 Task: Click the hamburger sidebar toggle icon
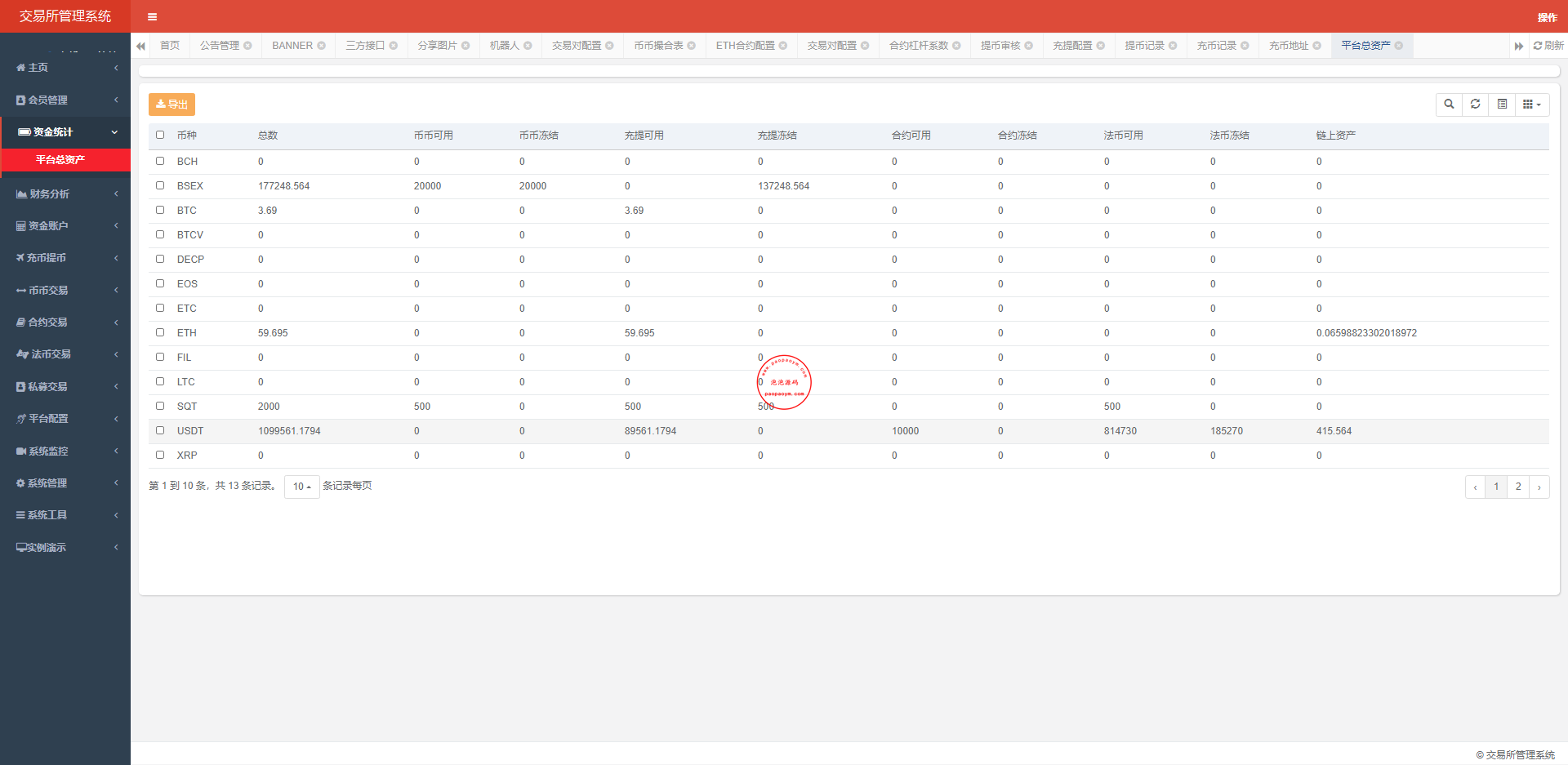click(x=152, y=16)
